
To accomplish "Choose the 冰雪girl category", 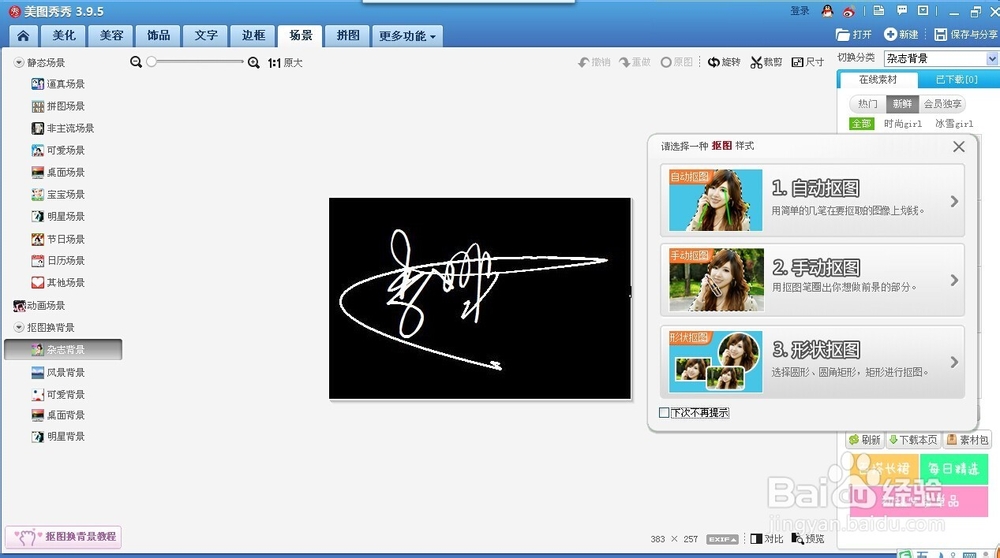I will tap(954, 124).
